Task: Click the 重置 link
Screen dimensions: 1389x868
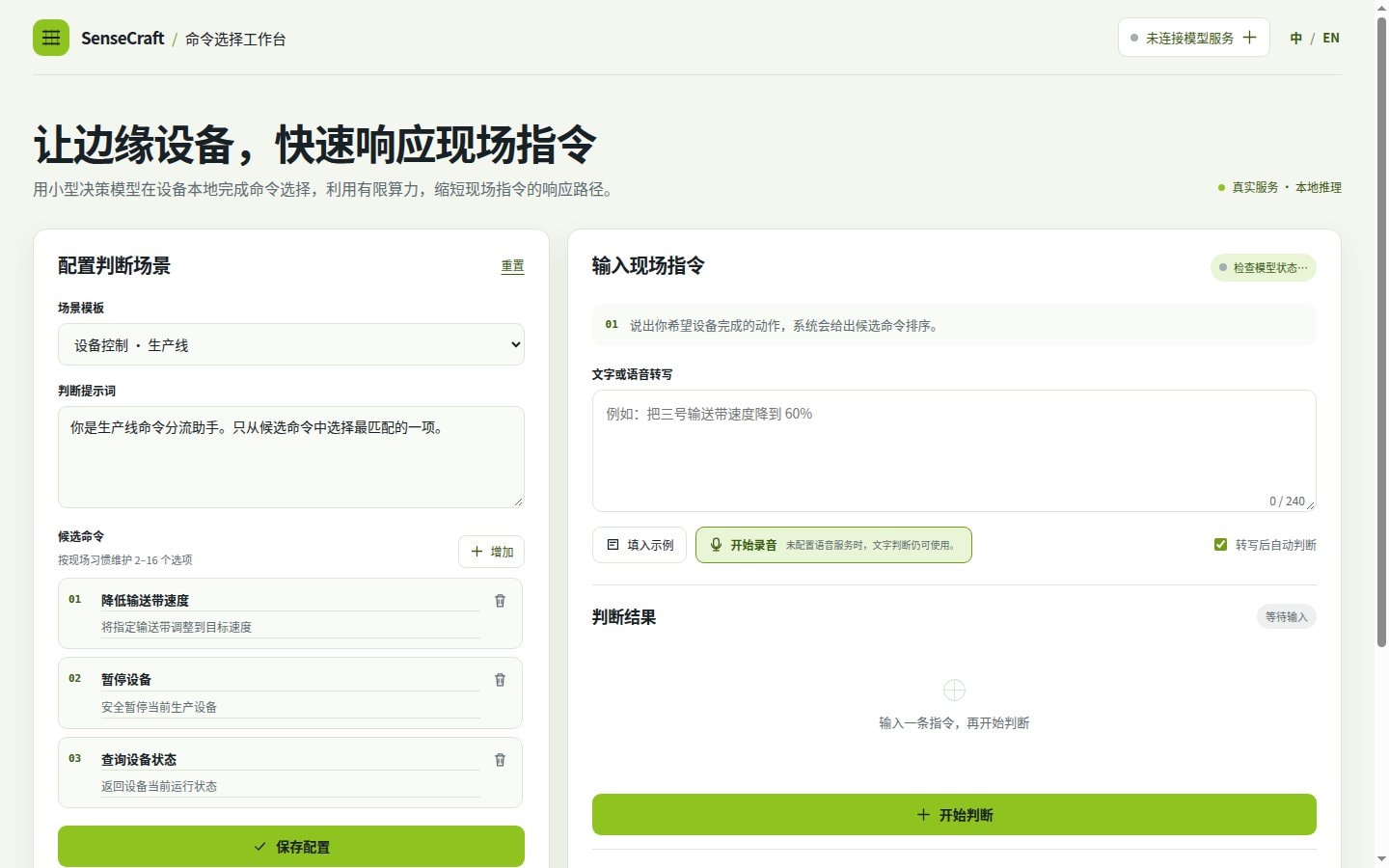Action: point(512,266)
